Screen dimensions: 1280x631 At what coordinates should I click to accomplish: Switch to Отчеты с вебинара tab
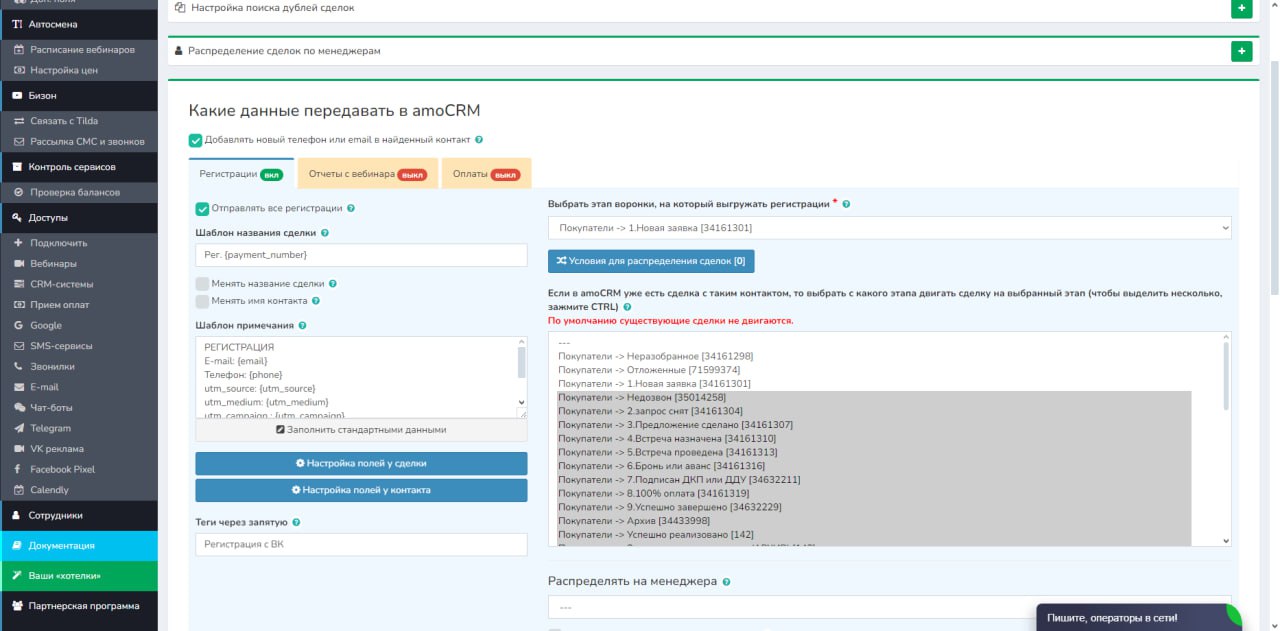pyautogui.click(x=367, y=174)
